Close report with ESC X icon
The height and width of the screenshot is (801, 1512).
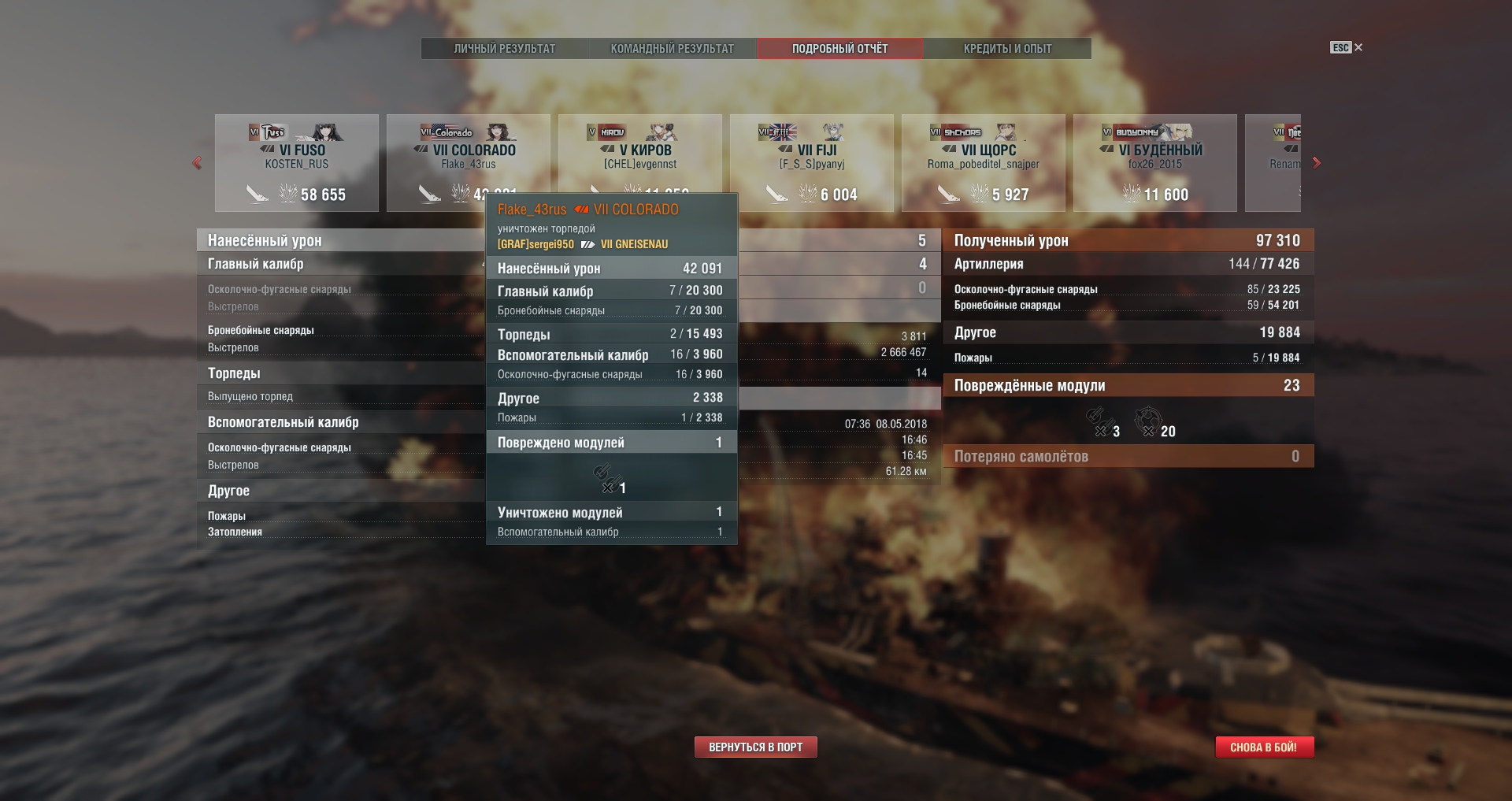click(x=1347, y=48)
